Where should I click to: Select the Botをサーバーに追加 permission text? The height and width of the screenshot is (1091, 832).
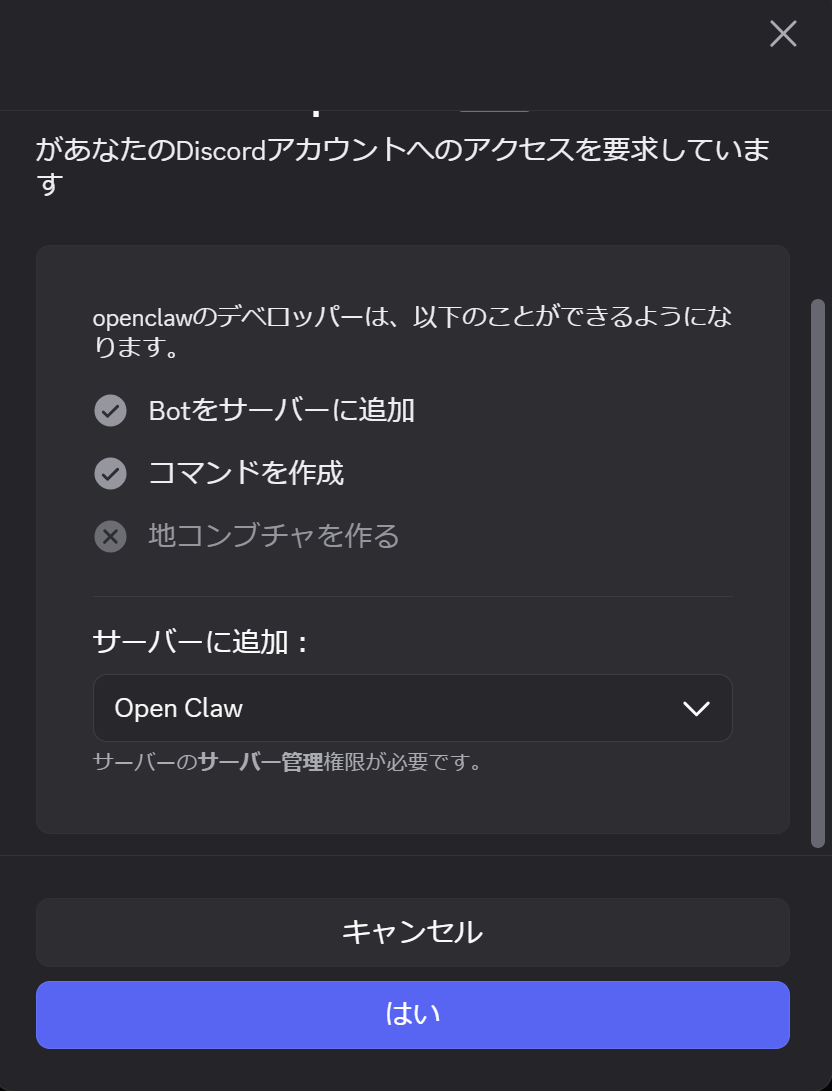point(281,410)
